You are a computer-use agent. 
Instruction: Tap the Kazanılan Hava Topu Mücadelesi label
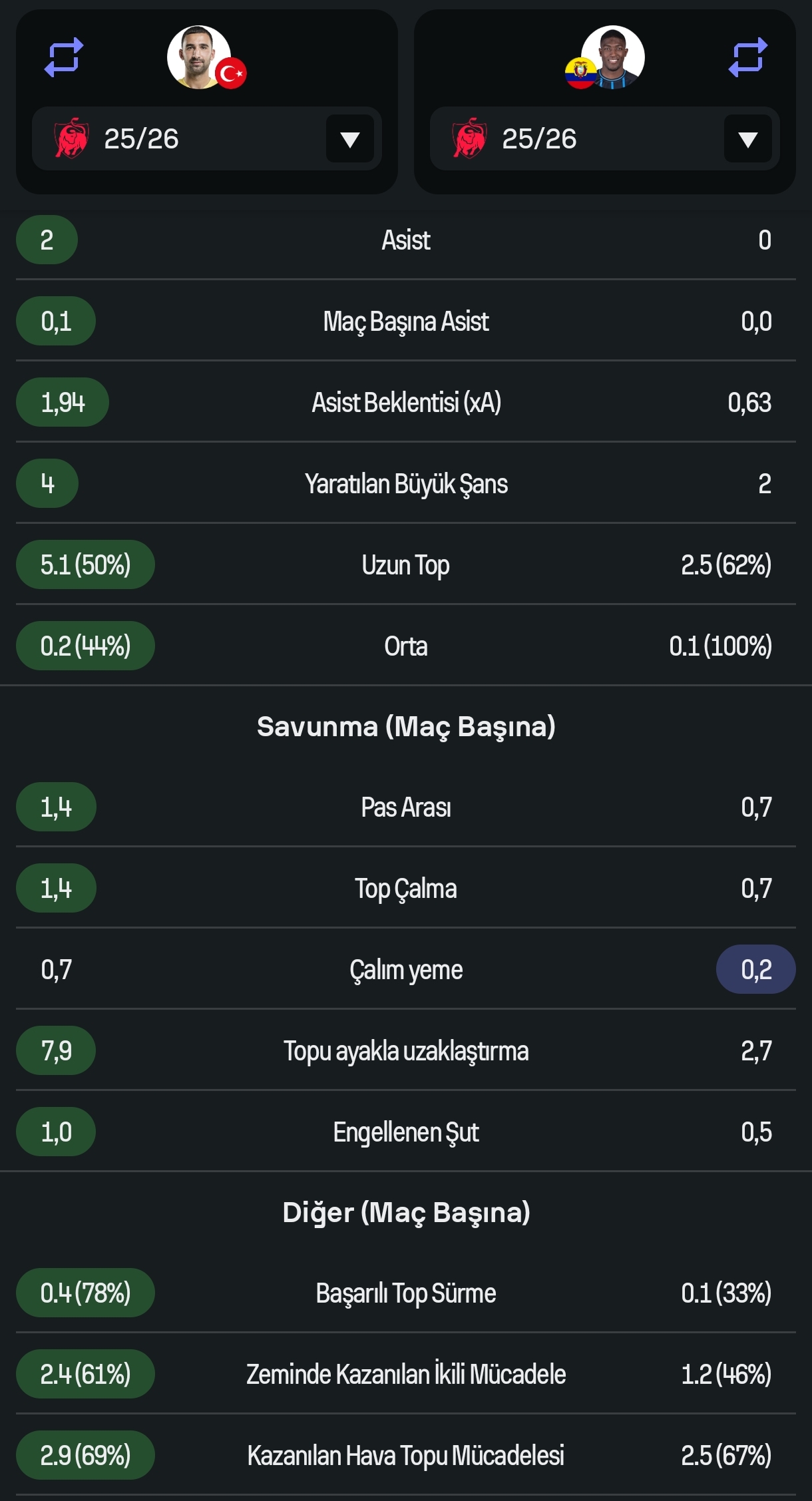pos(406,1455)
